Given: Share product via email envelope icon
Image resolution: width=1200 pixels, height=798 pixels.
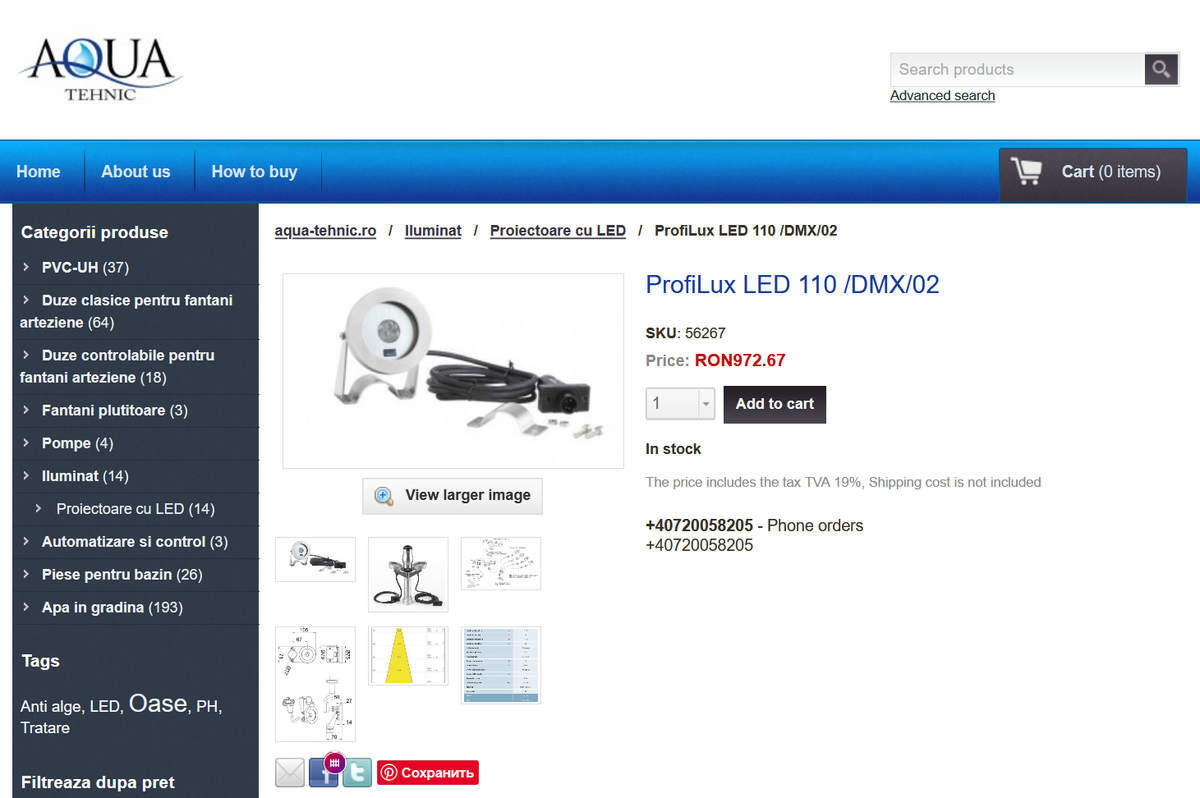Looking at the screenshot, I should pos(290,772).
